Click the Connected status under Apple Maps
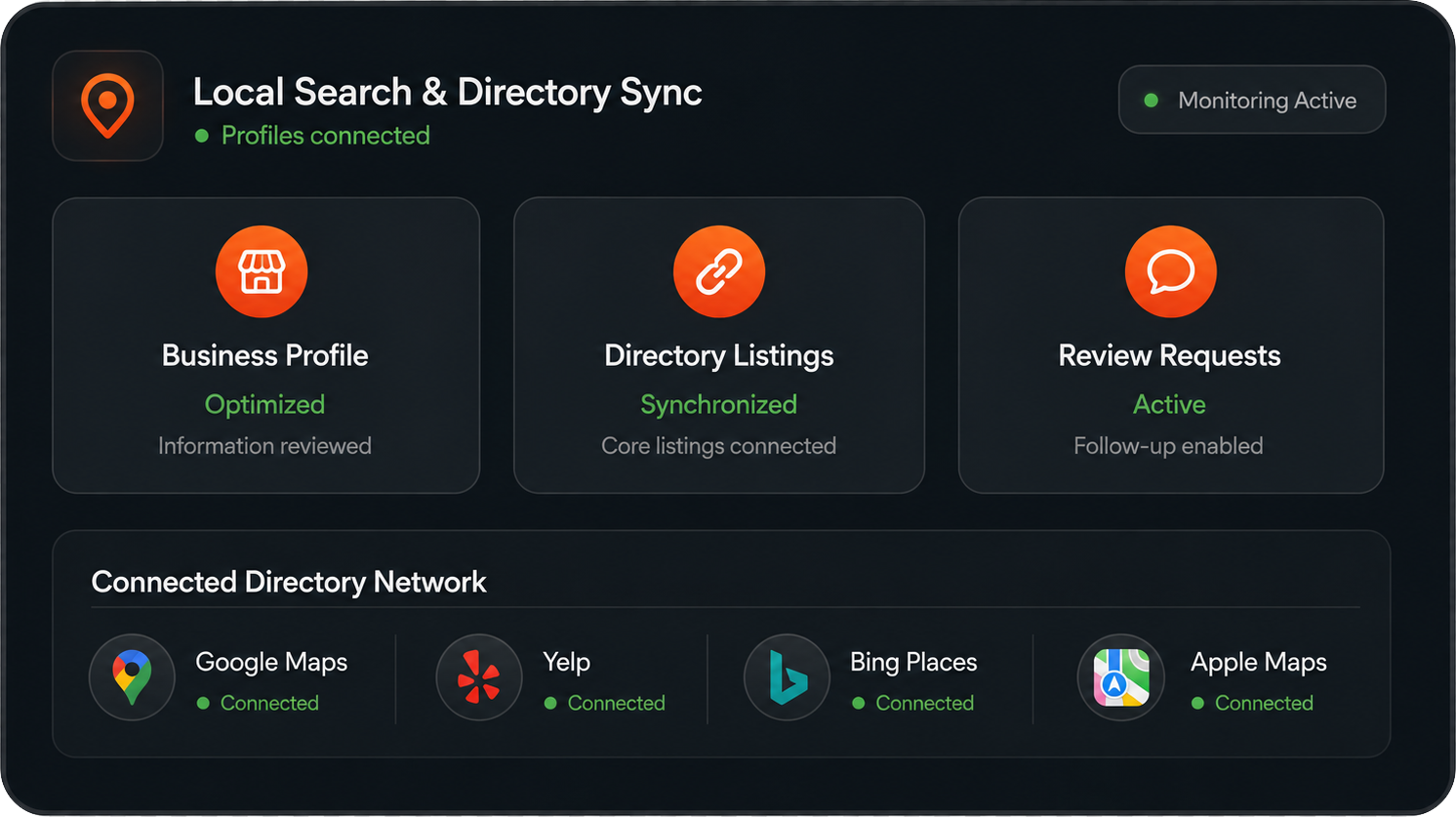 click(1252, 703)
